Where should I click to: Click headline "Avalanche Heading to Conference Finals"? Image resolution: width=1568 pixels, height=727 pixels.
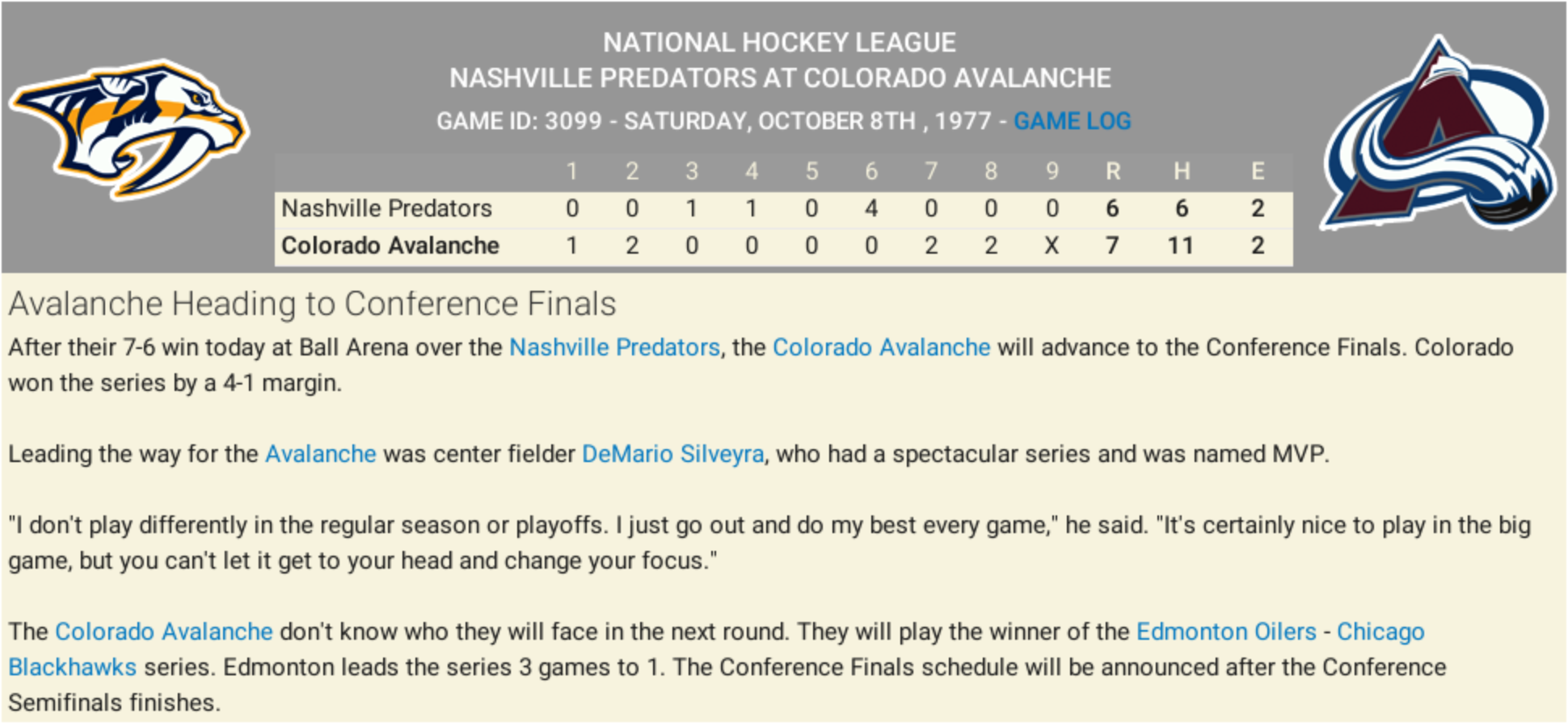coord(312,305)
